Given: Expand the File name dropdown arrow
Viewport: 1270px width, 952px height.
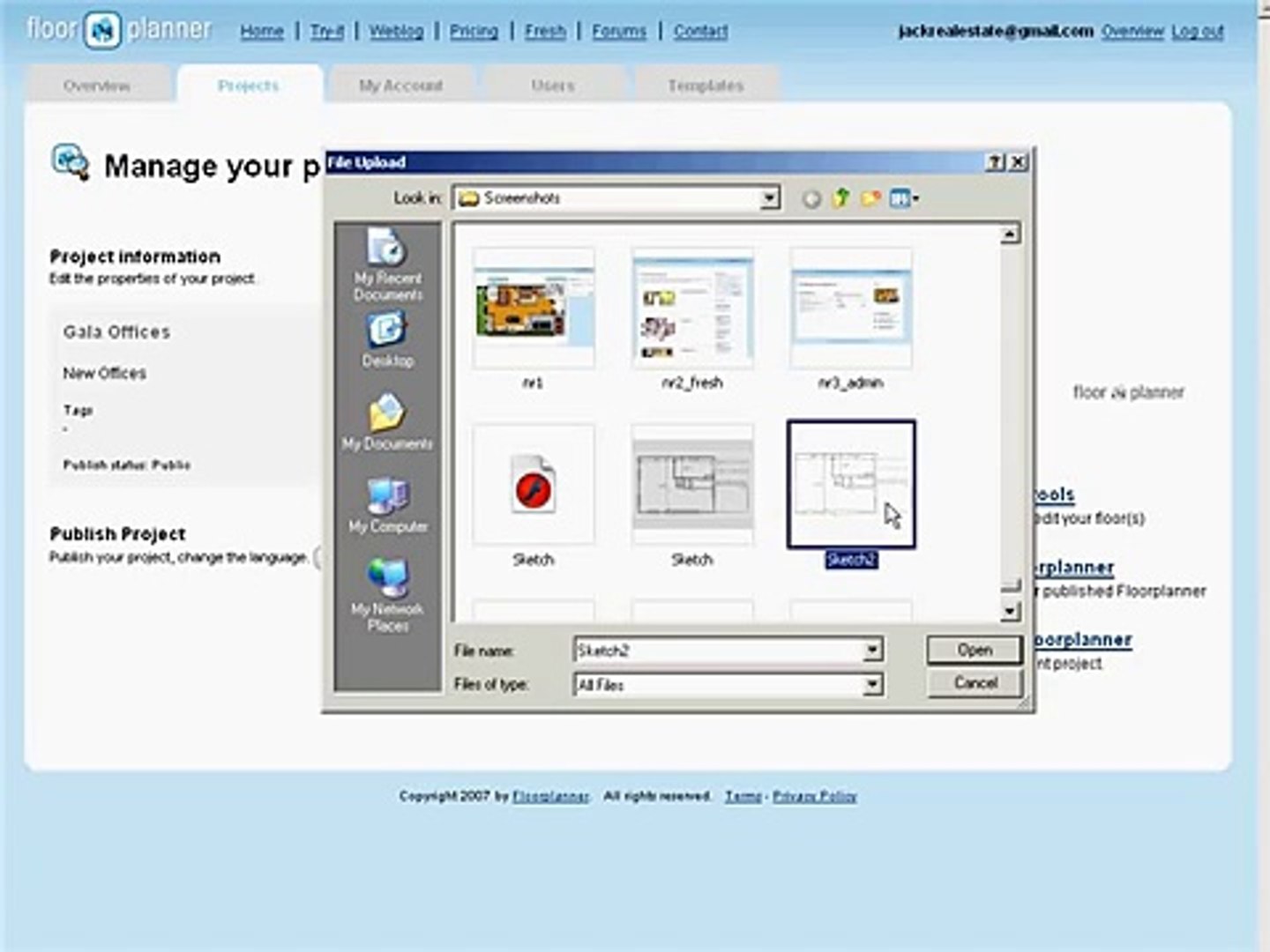Looking at the screenshot, I should click(871, 651).
